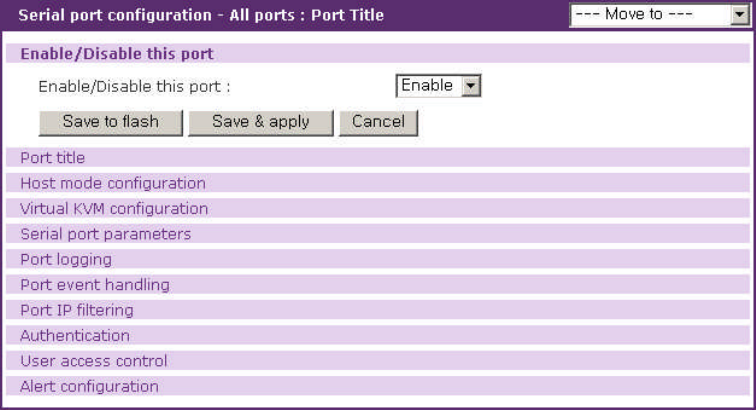756x410 pixels.
Task: Open User access control section
Action: 94,361
